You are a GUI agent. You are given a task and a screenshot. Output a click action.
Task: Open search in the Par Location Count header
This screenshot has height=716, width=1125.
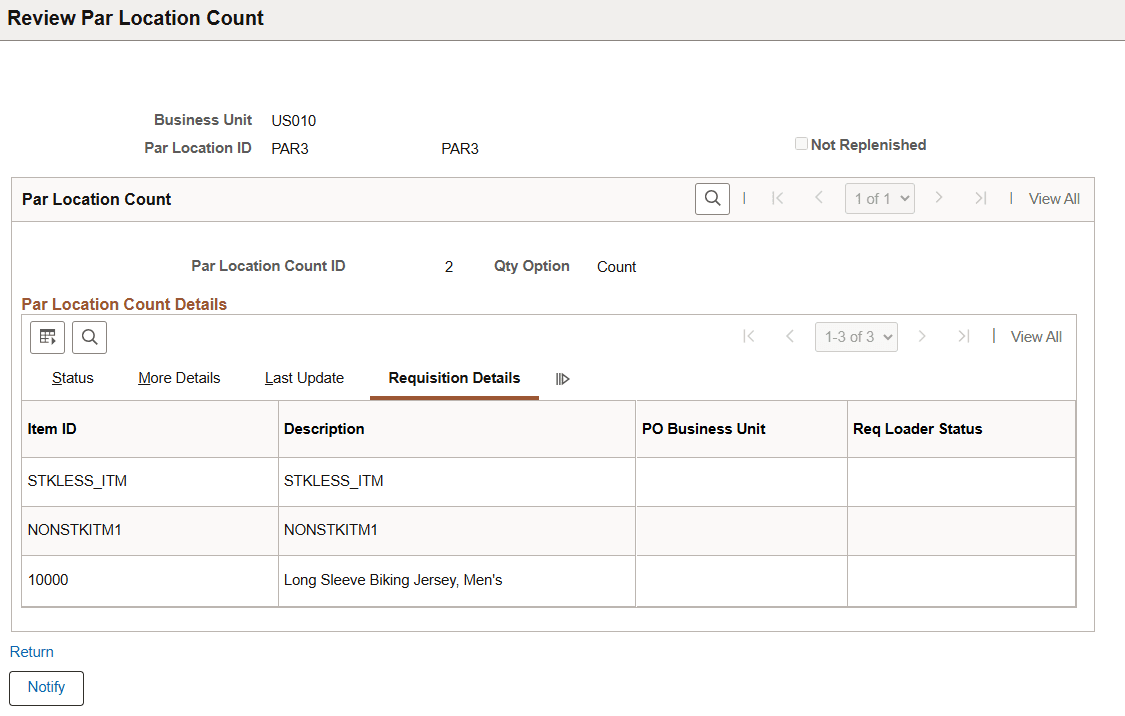712,198
